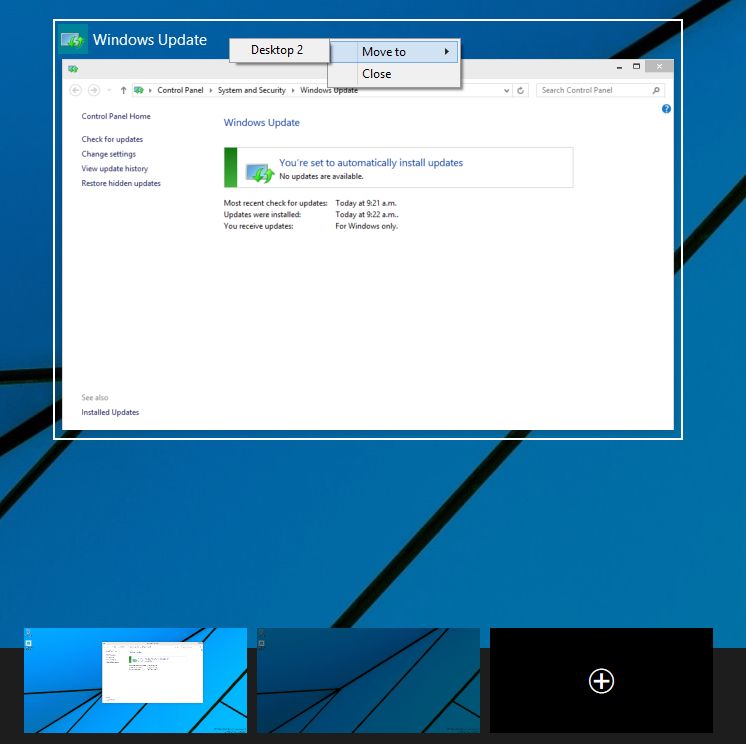Image resolution: width=746 pixels, height=744 pixels.
Task: Go forward with the forward arrow
Action: [x=94, y=90]
